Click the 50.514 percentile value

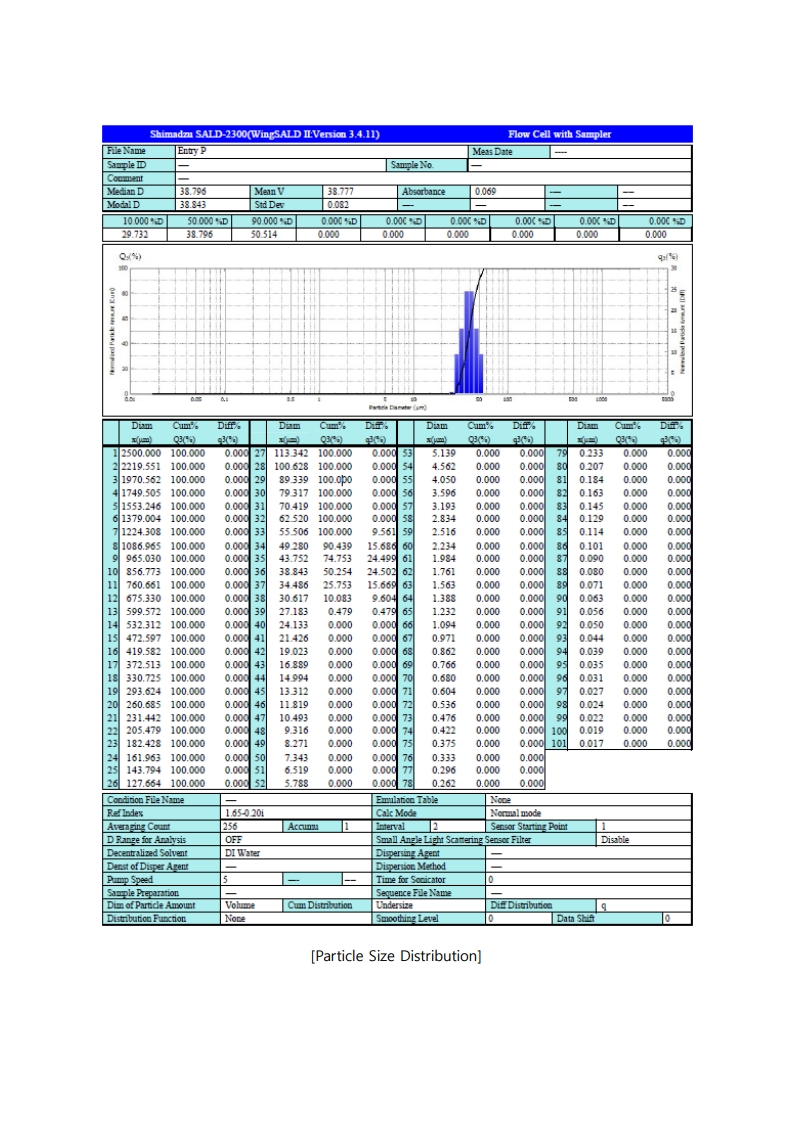(265, 234)
